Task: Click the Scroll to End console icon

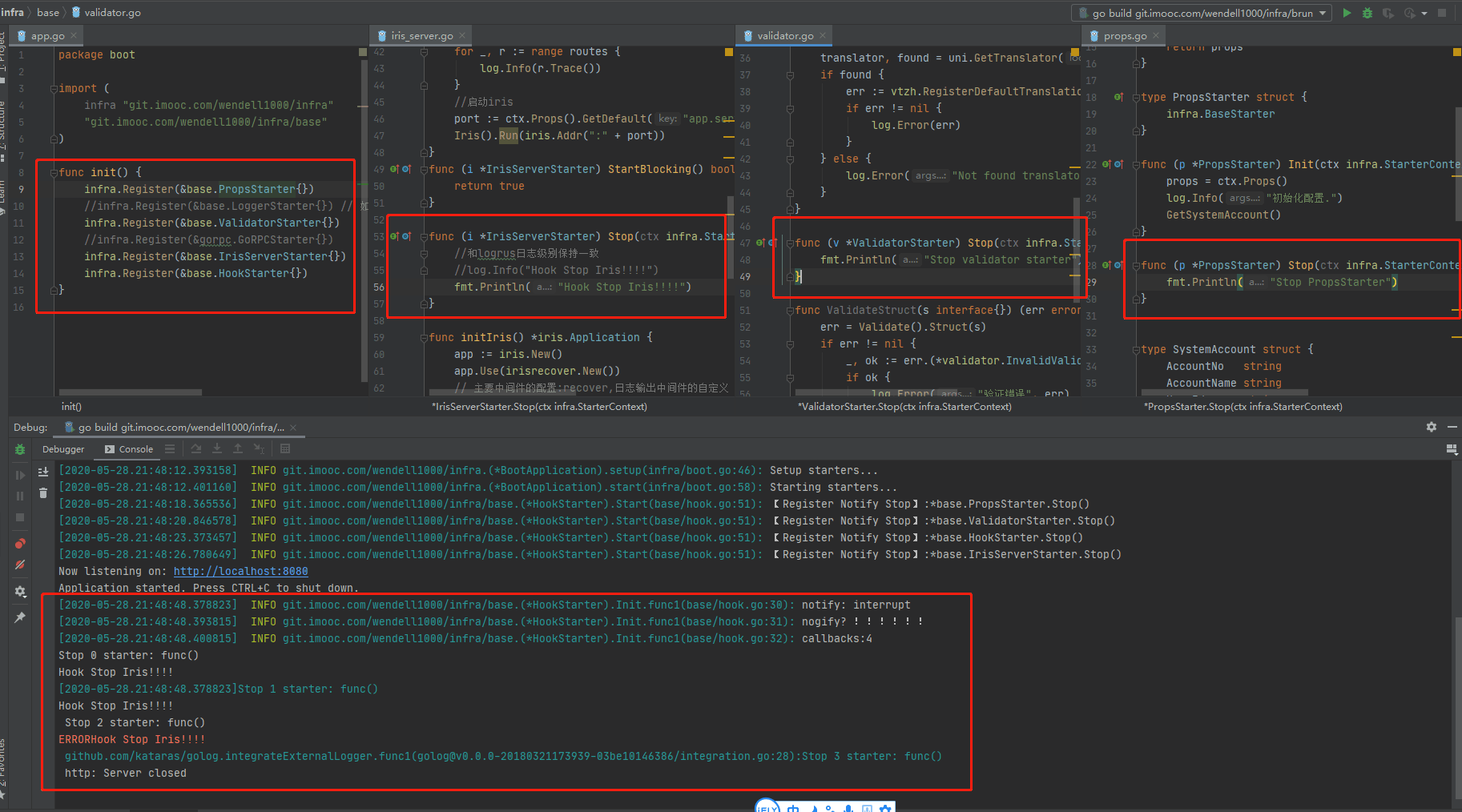Action: click(x=43, y=472)
